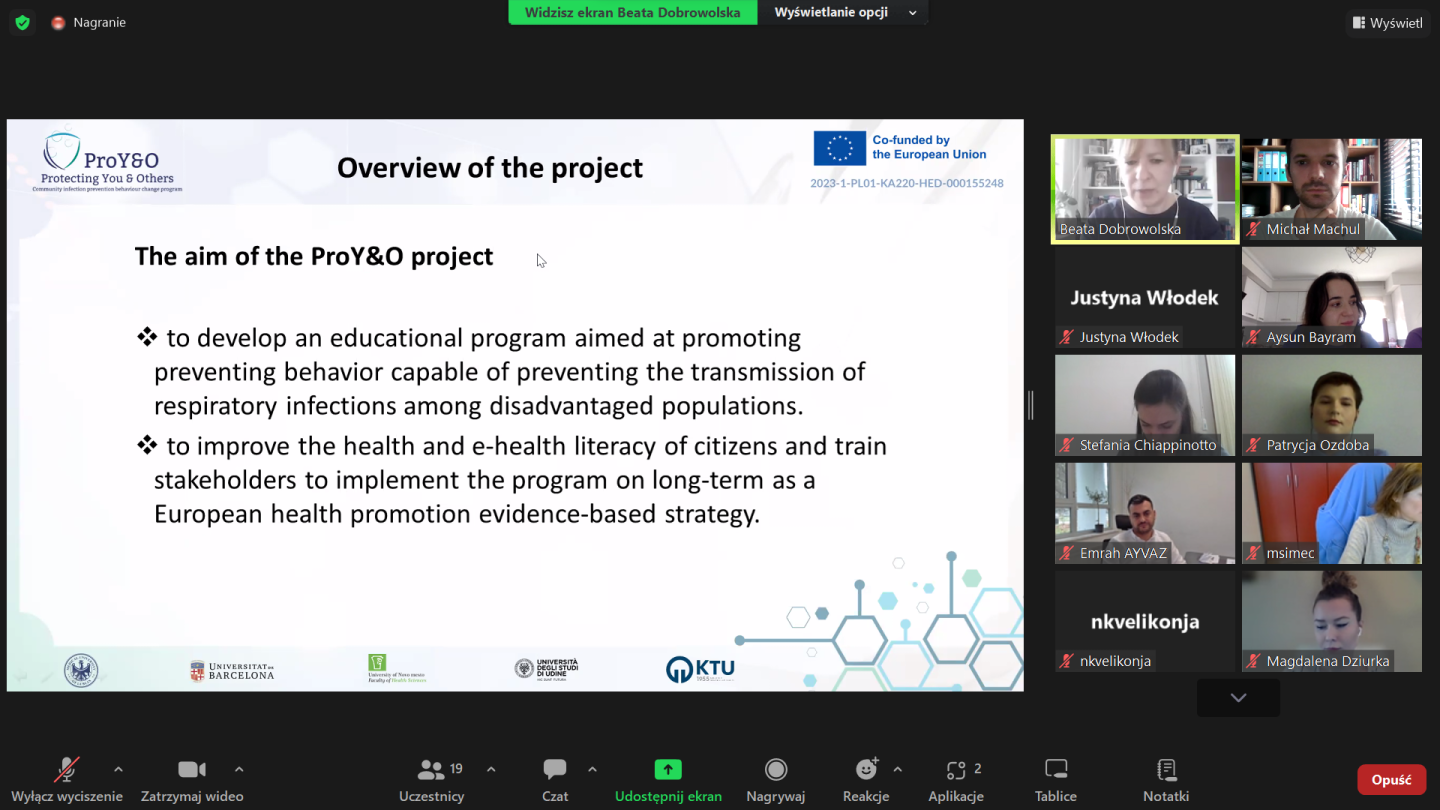Open Notatki notes
Image resolution: width=1440 pixels, height=810 pixels.
click(x=1166, y=780)
